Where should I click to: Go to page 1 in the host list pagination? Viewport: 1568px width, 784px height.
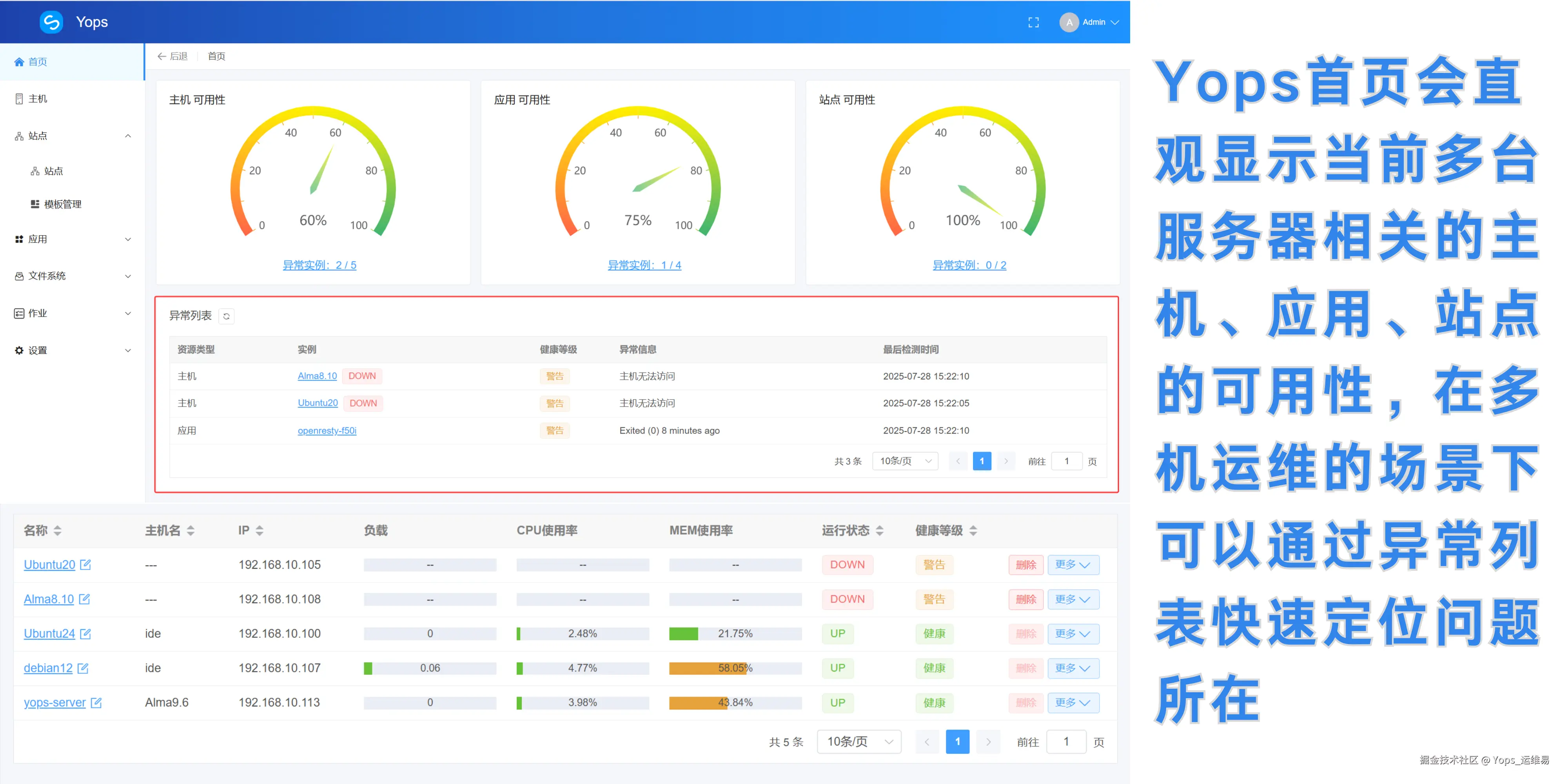[x=958, y=741]
